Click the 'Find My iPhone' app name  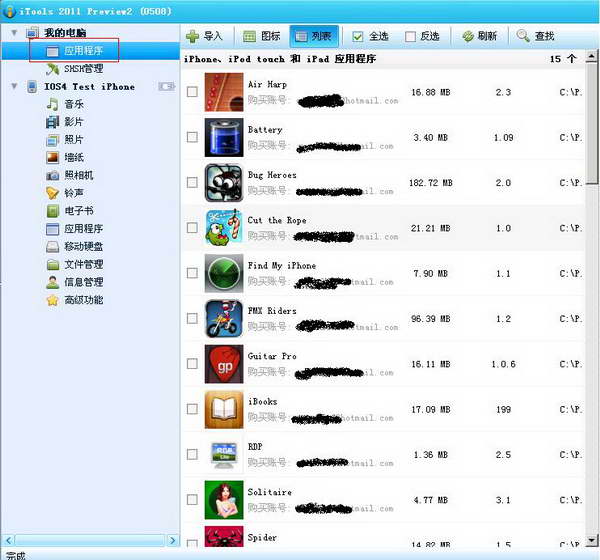(282, 266)
